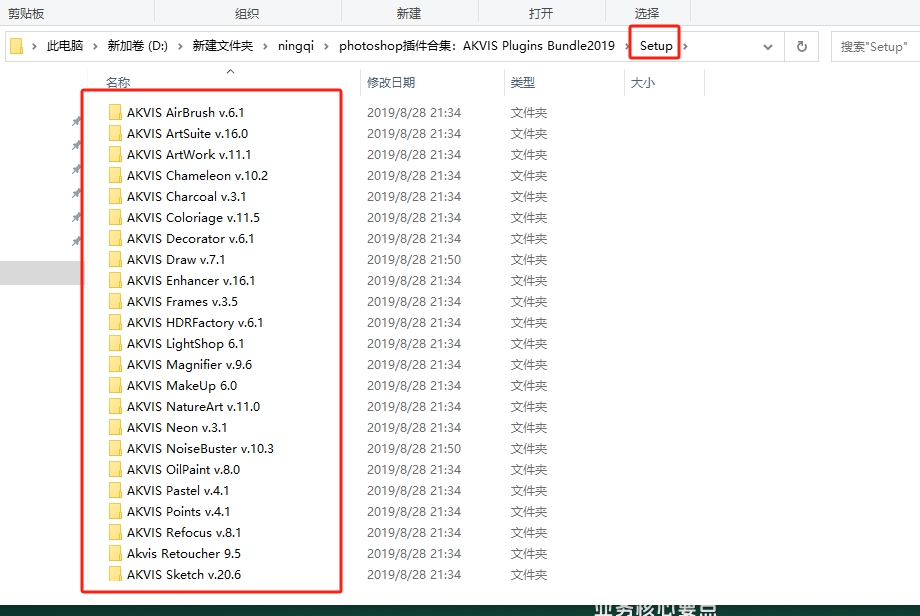The width and height of the screenshot is (920, 616).
Task: Select the AKVIS OilPaint v.8.0 folder icon
Action: pyautogui.click(x=115, y=469)
